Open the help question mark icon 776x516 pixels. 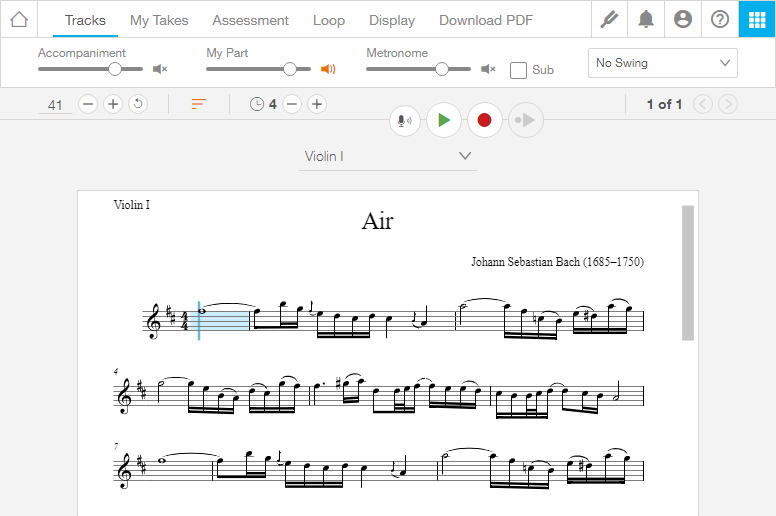(x=720, y=20)
